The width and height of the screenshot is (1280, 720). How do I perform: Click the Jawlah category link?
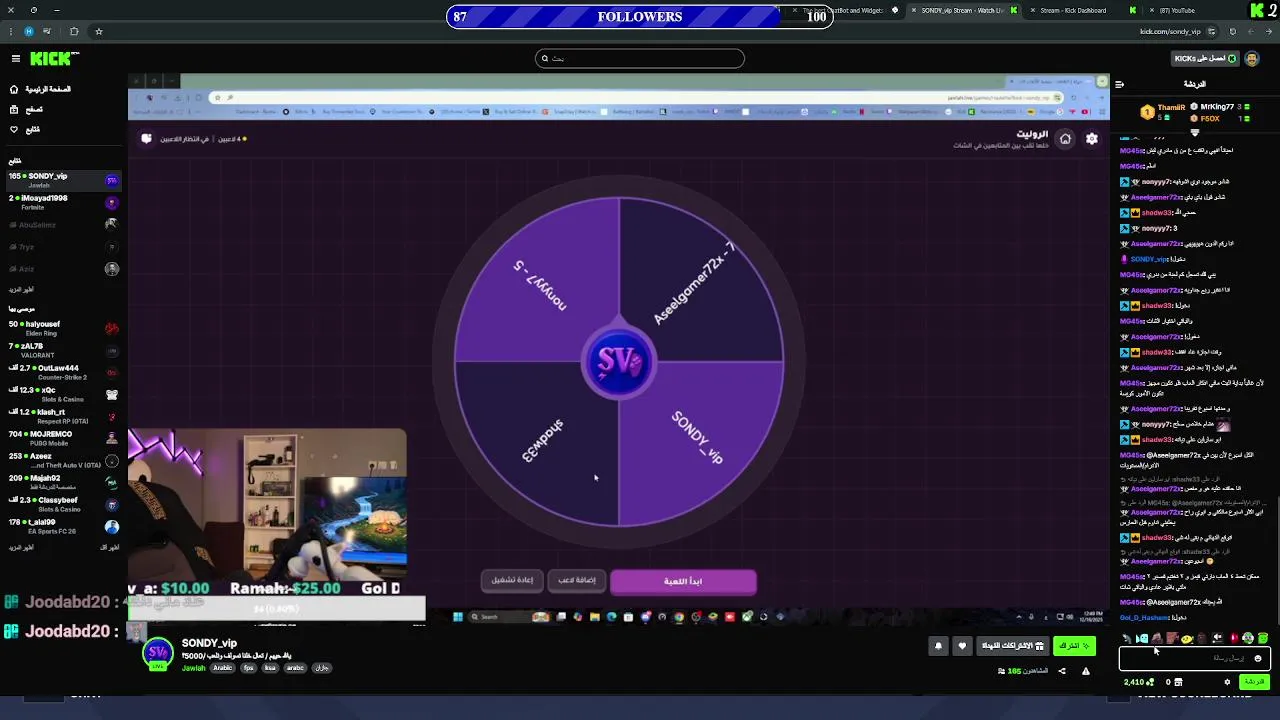193,668
